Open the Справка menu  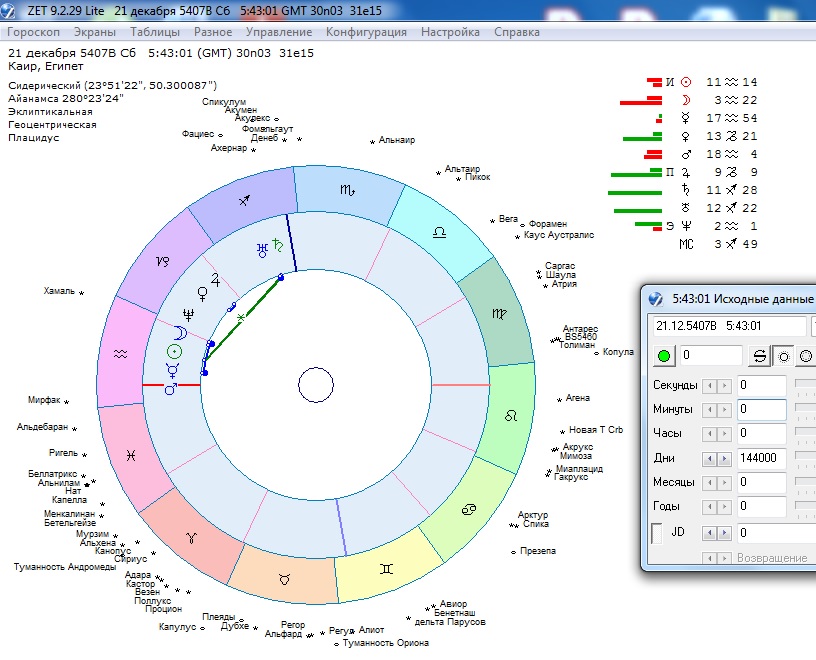pos(517,32)
